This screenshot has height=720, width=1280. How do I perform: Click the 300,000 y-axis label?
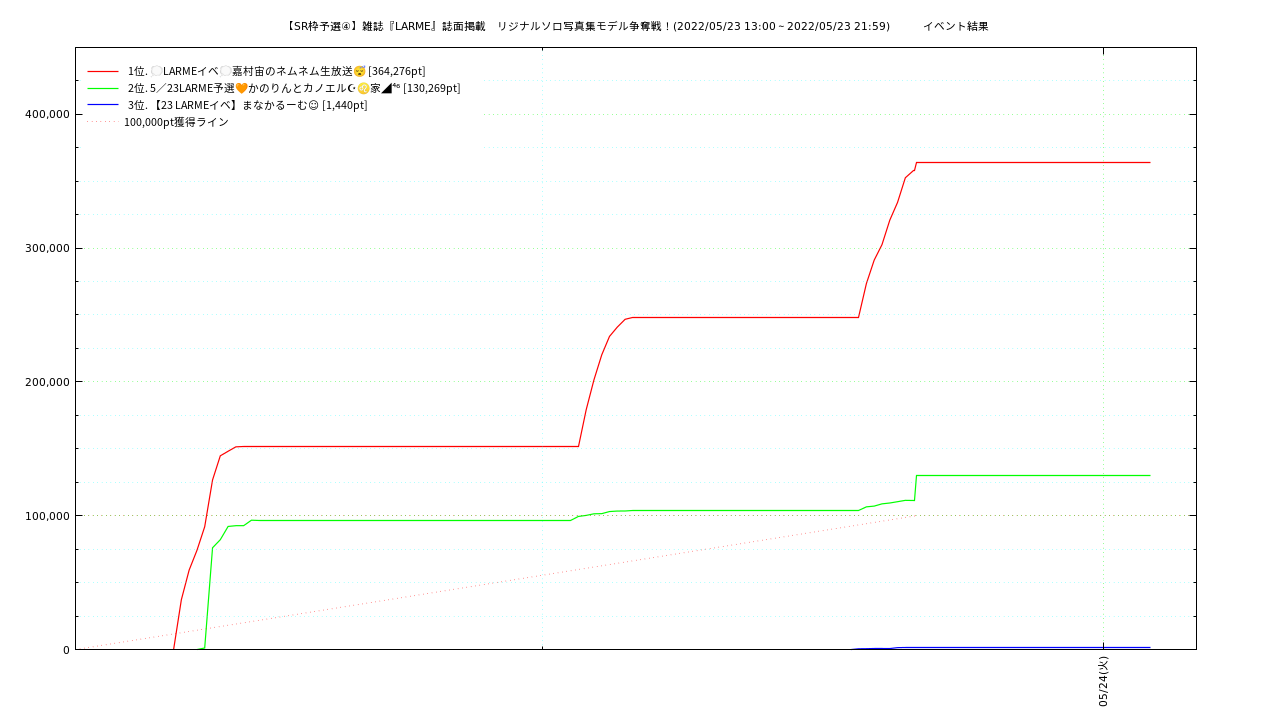pos(46,248)
